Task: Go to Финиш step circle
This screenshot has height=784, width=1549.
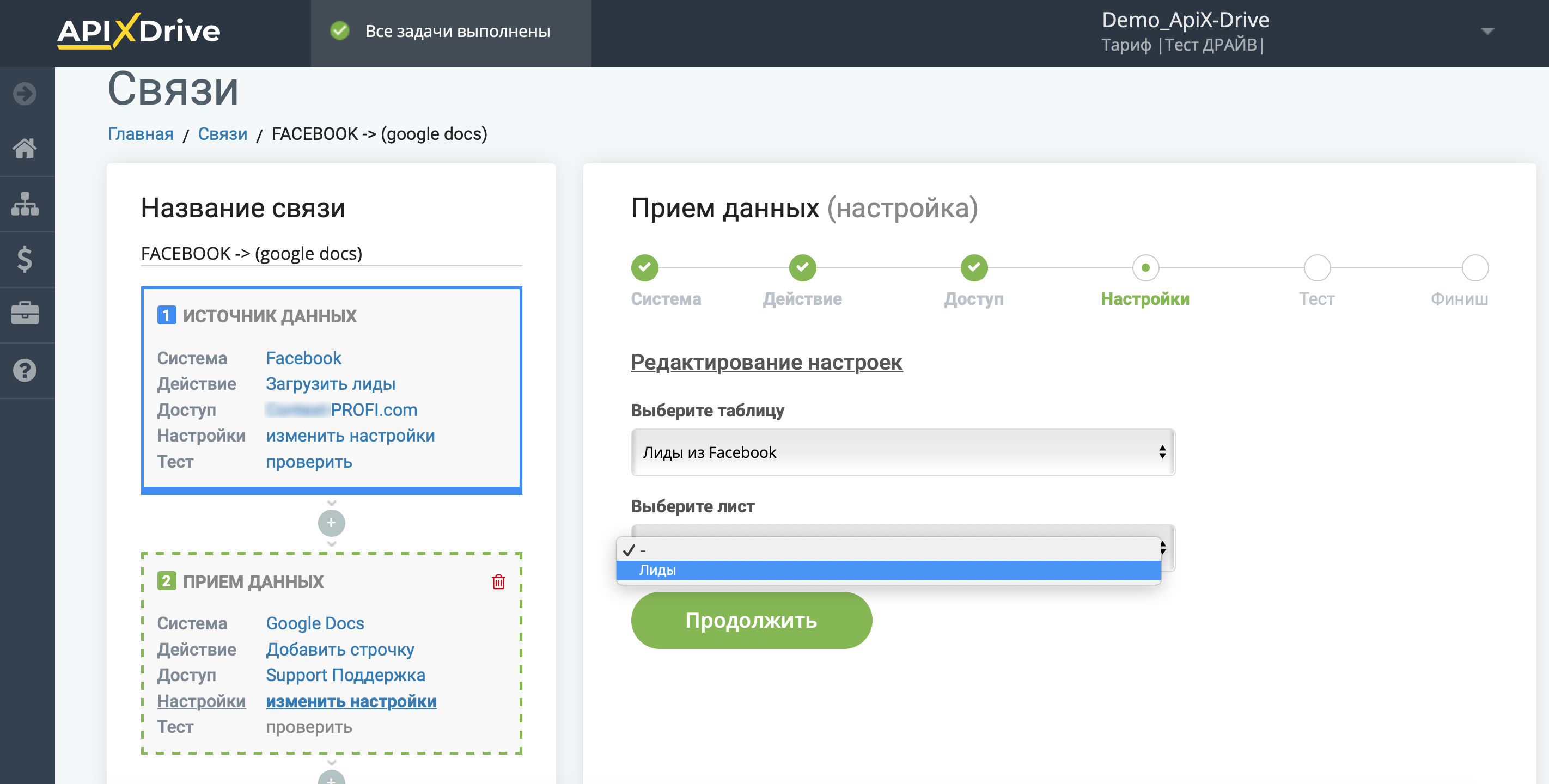Action: tap(1474, 267)
